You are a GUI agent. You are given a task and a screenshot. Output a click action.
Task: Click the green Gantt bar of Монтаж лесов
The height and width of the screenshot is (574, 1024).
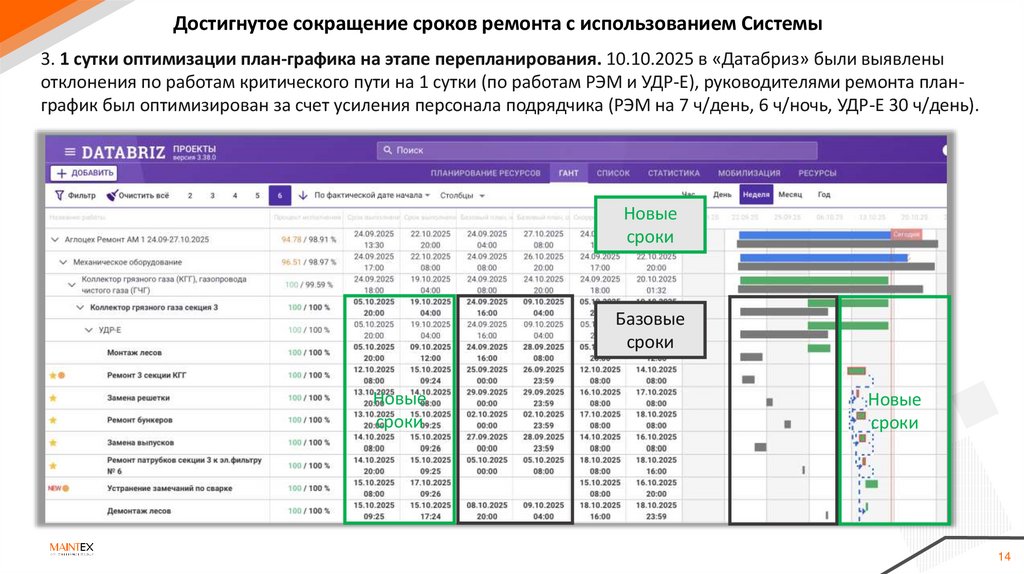[819, 348]
